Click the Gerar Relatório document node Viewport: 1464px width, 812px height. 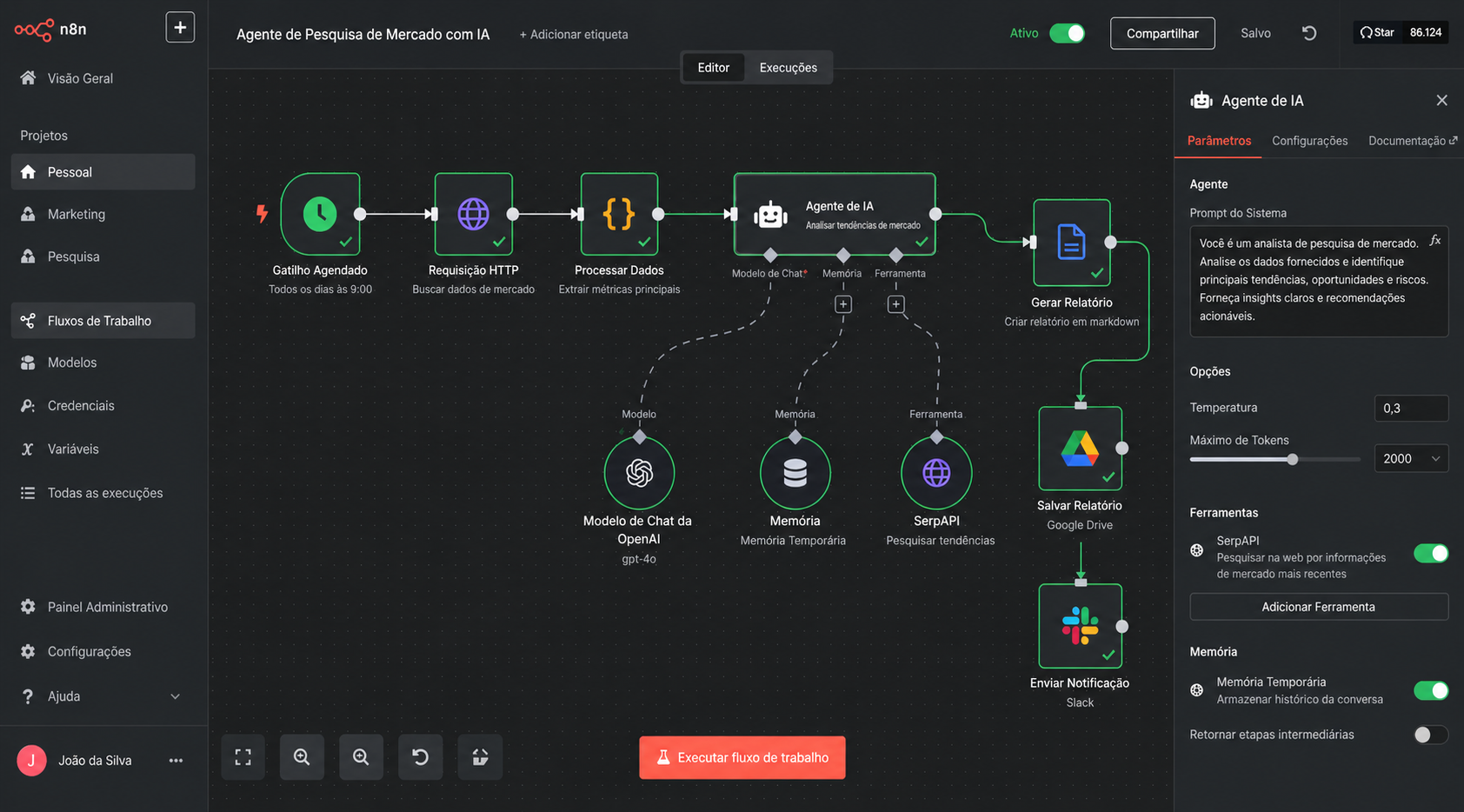(x=1072, y=243)
